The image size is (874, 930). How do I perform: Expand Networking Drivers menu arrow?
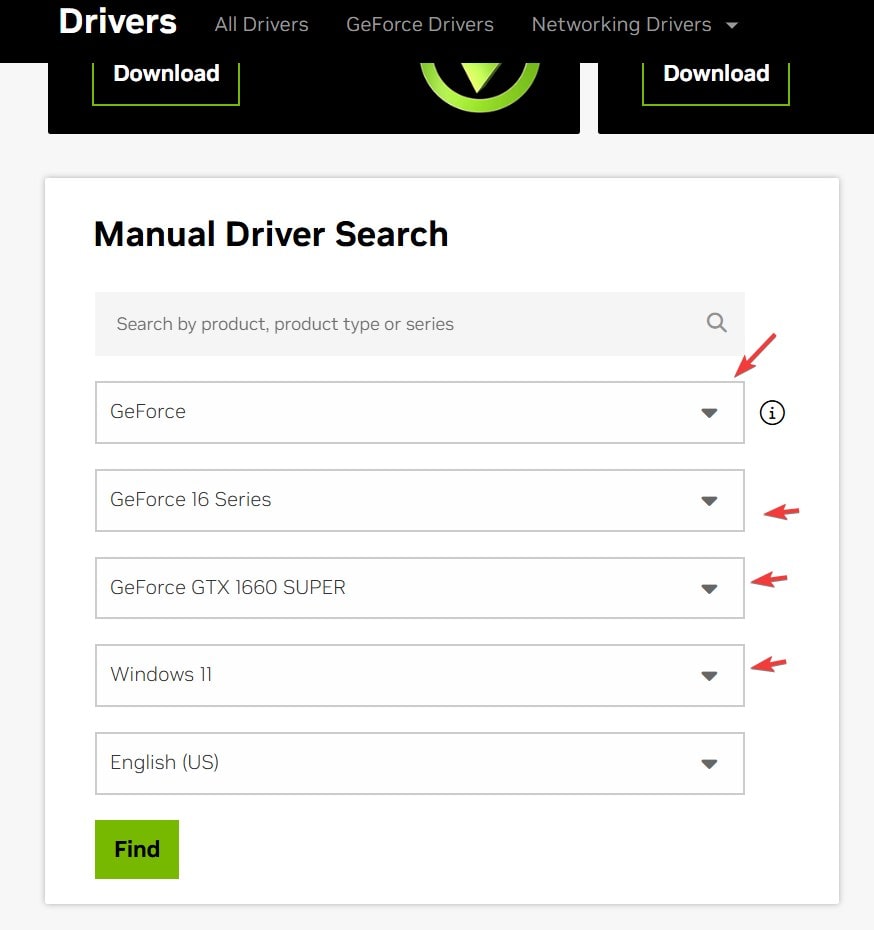tap(732, 25)
